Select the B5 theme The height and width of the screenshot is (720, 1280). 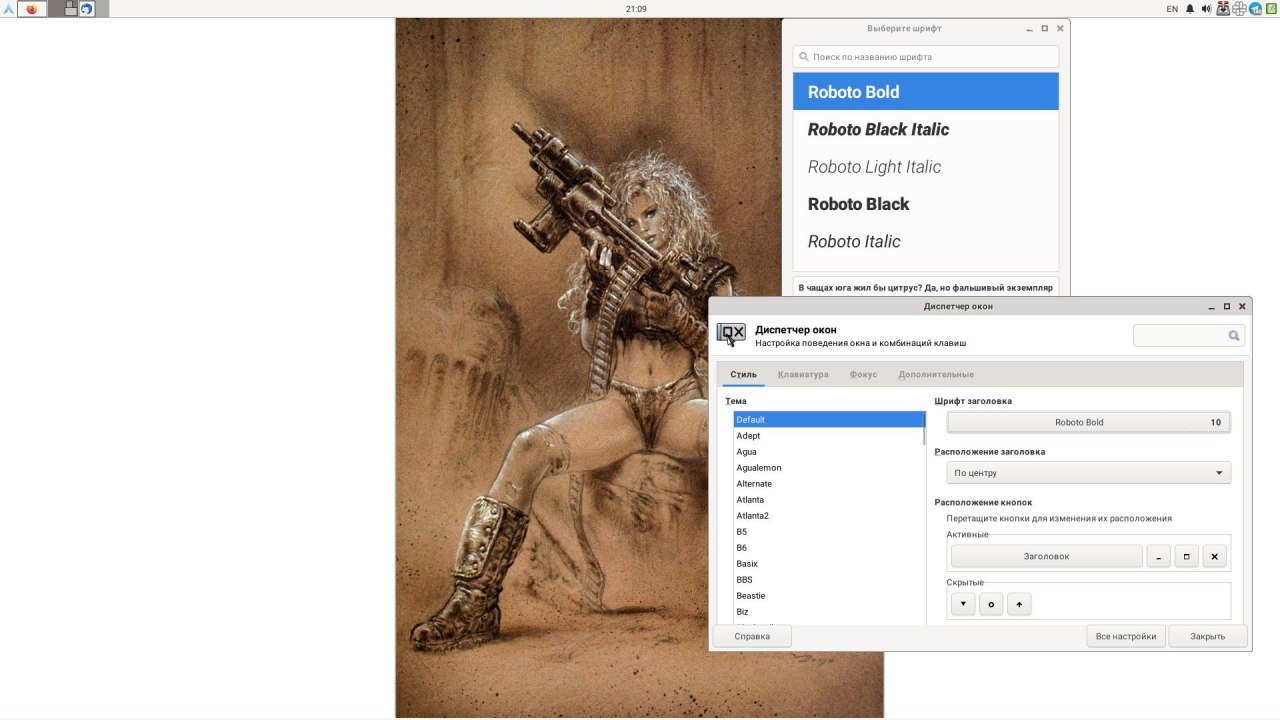point(828,532)
